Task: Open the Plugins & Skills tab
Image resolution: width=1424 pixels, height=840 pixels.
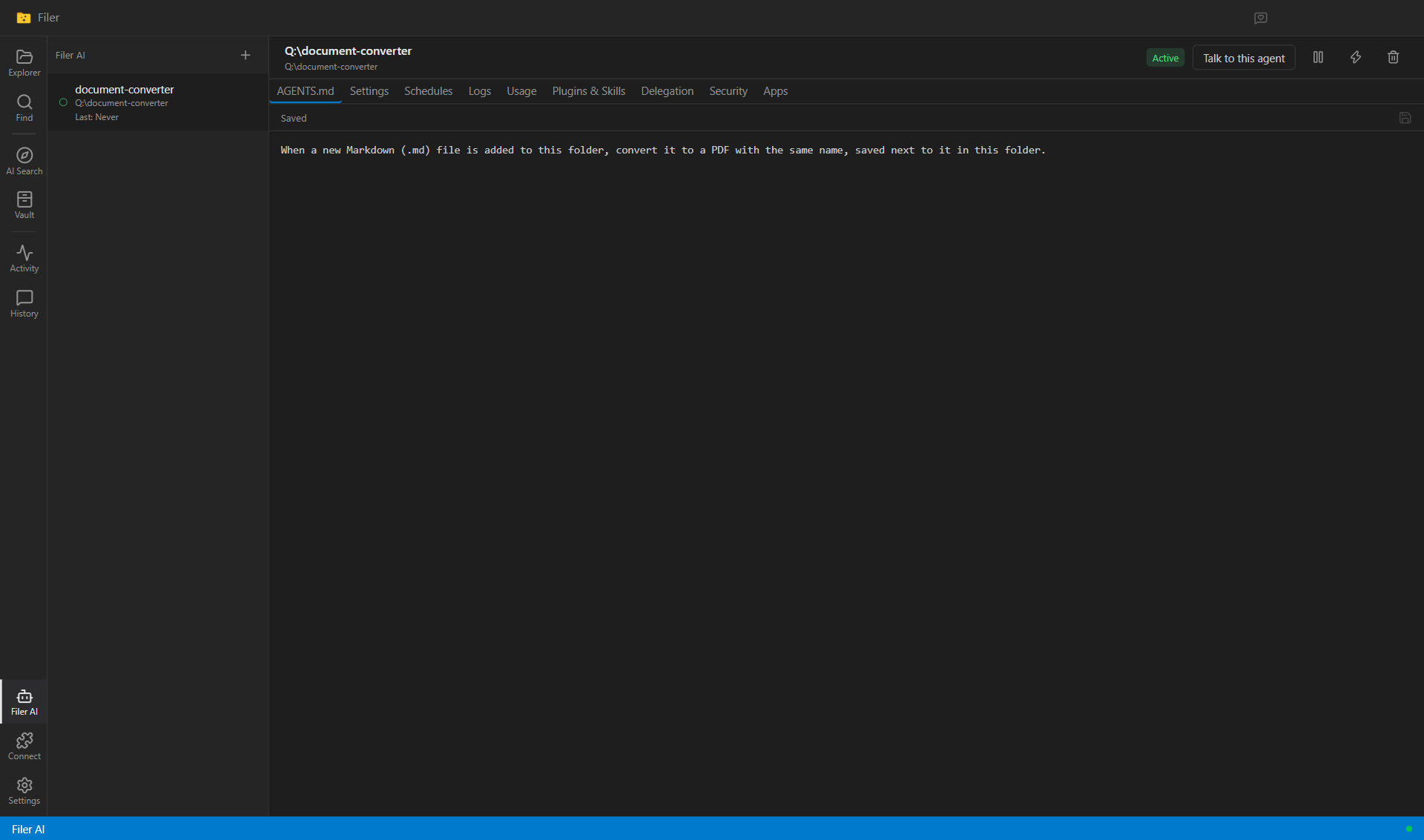Action: click(x=589, y=91)
